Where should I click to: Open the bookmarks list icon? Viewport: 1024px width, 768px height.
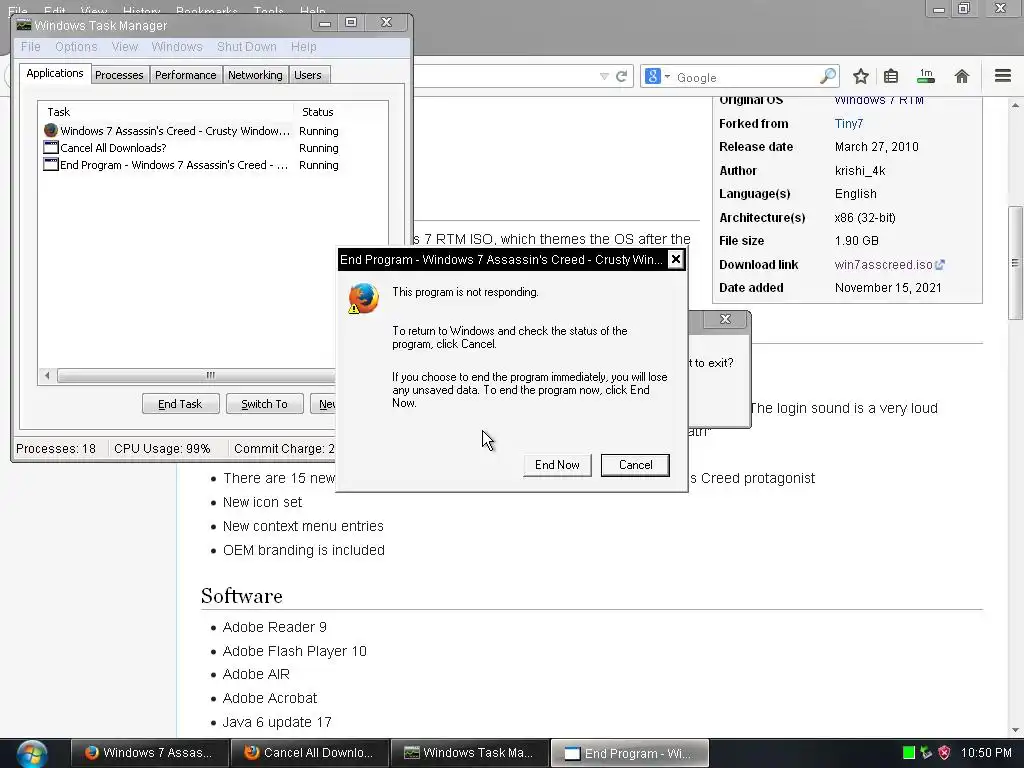pos(891,76)
